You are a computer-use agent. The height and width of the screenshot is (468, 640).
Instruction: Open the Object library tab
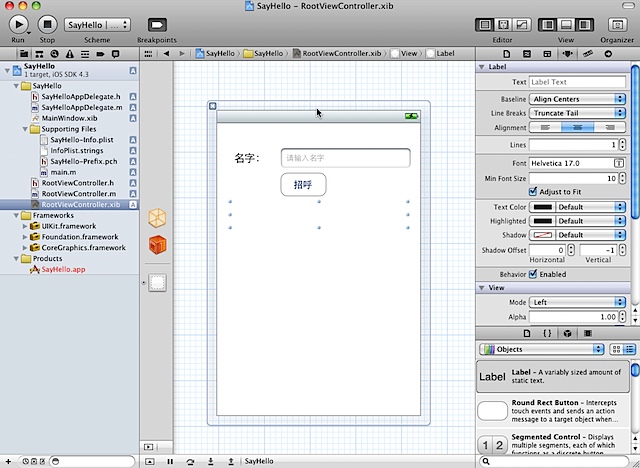(x=567, y=332)
